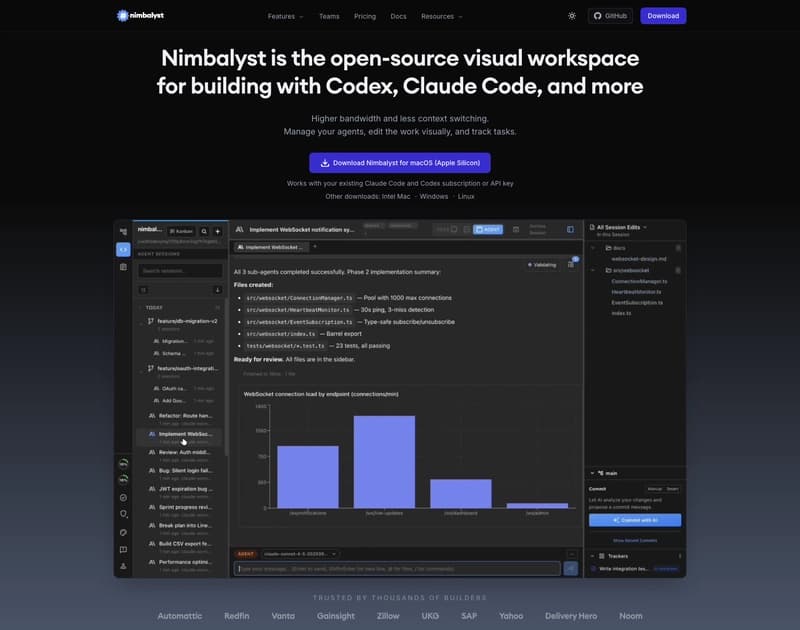800x630 pixels.
Task: Click the search magnifier icon in sessions panel
Action: [204, 231]
